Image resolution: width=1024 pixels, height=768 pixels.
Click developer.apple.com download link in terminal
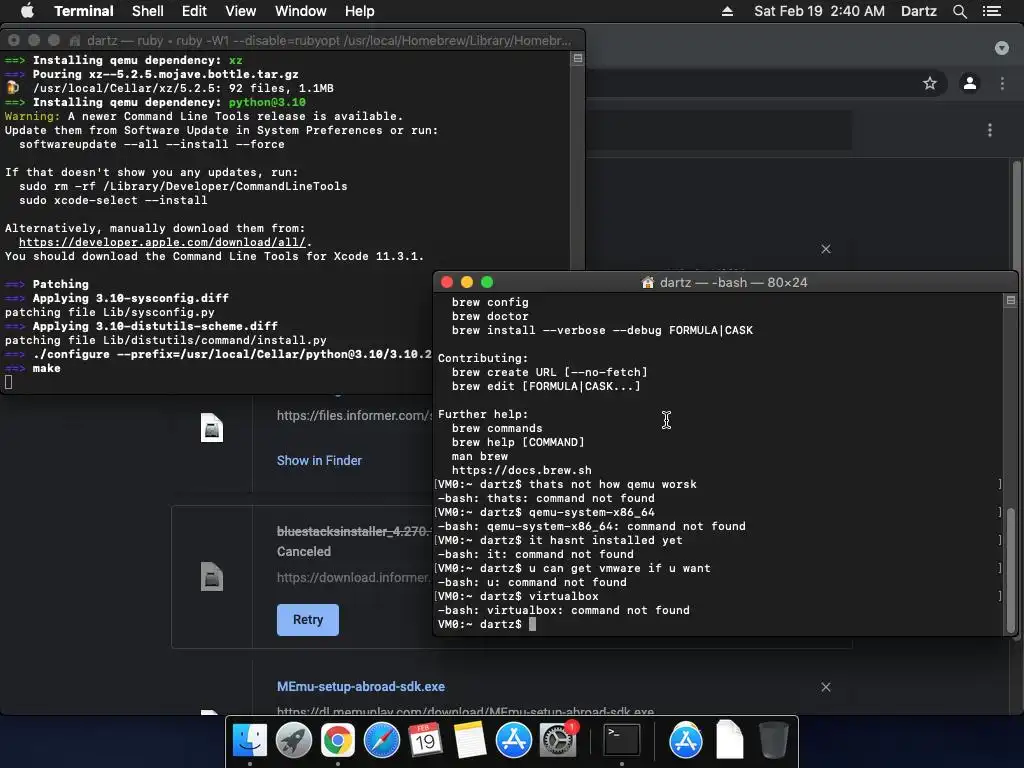click(162, 242)
